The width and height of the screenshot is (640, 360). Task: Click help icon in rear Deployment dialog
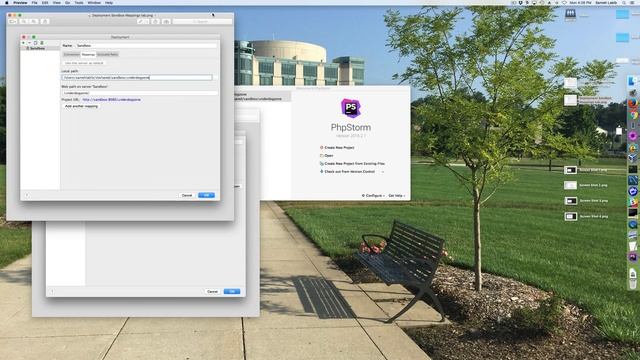(52, 291)
